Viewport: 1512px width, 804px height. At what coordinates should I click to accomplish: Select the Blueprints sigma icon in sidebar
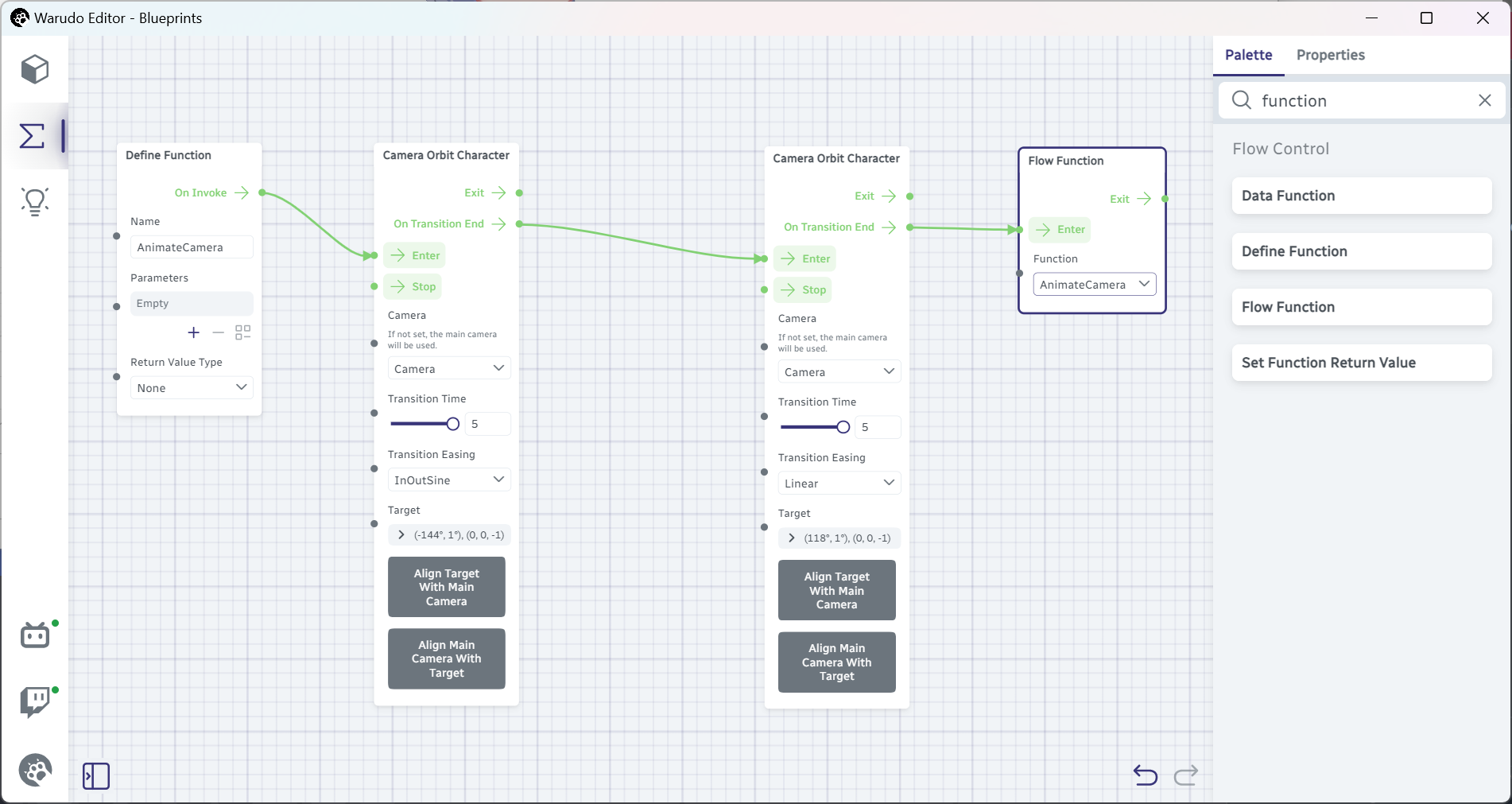(x=33, y=136)
